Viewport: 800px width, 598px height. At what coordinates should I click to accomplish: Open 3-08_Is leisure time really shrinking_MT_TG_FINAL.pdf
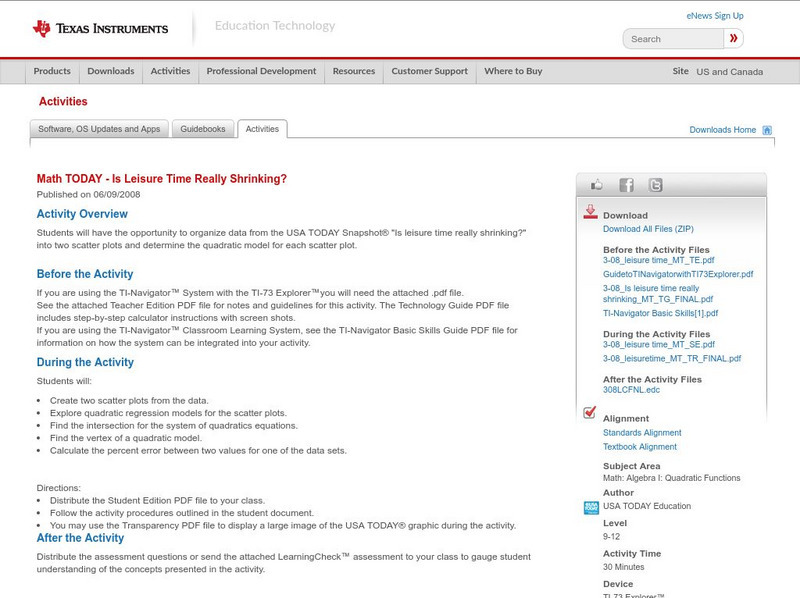click(x=658, y=294)
